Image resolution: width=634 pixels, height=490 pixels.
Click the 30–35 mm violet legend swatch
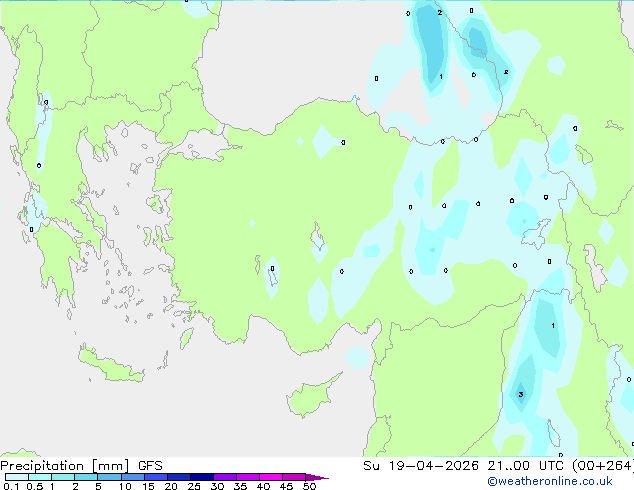tap(224, 477)
